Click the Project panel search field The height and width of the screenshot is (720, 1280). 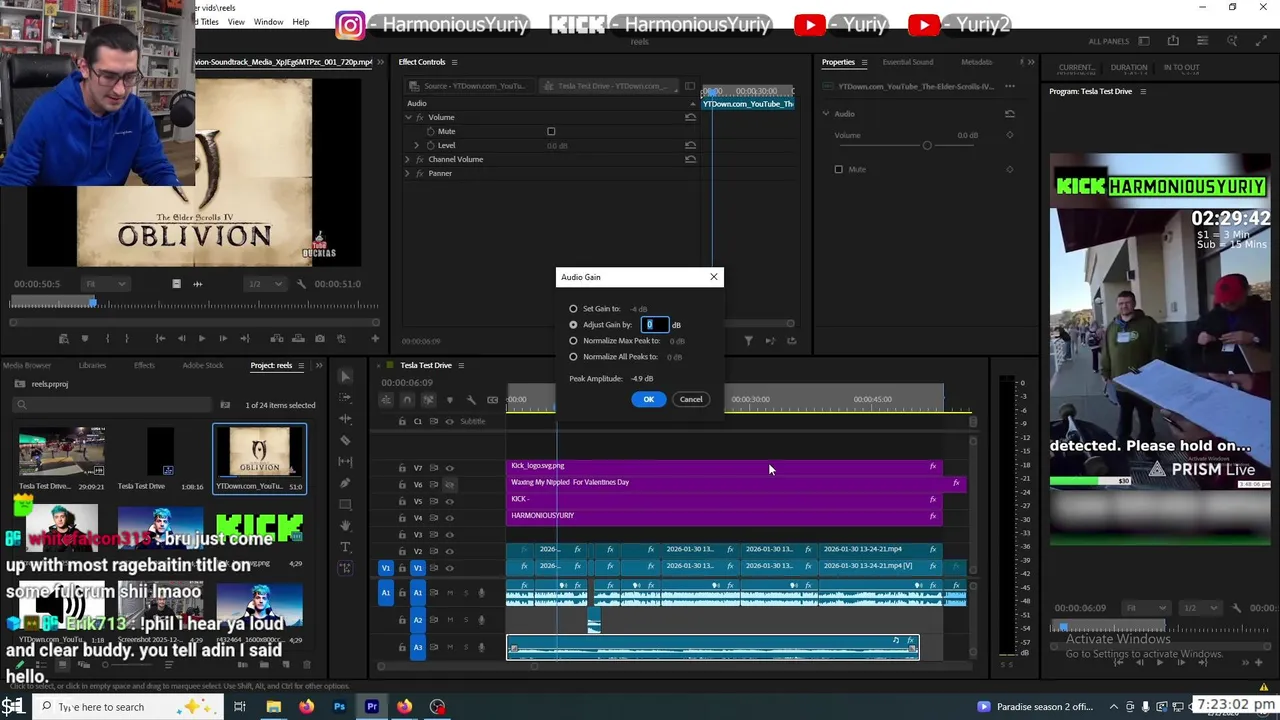113,405
